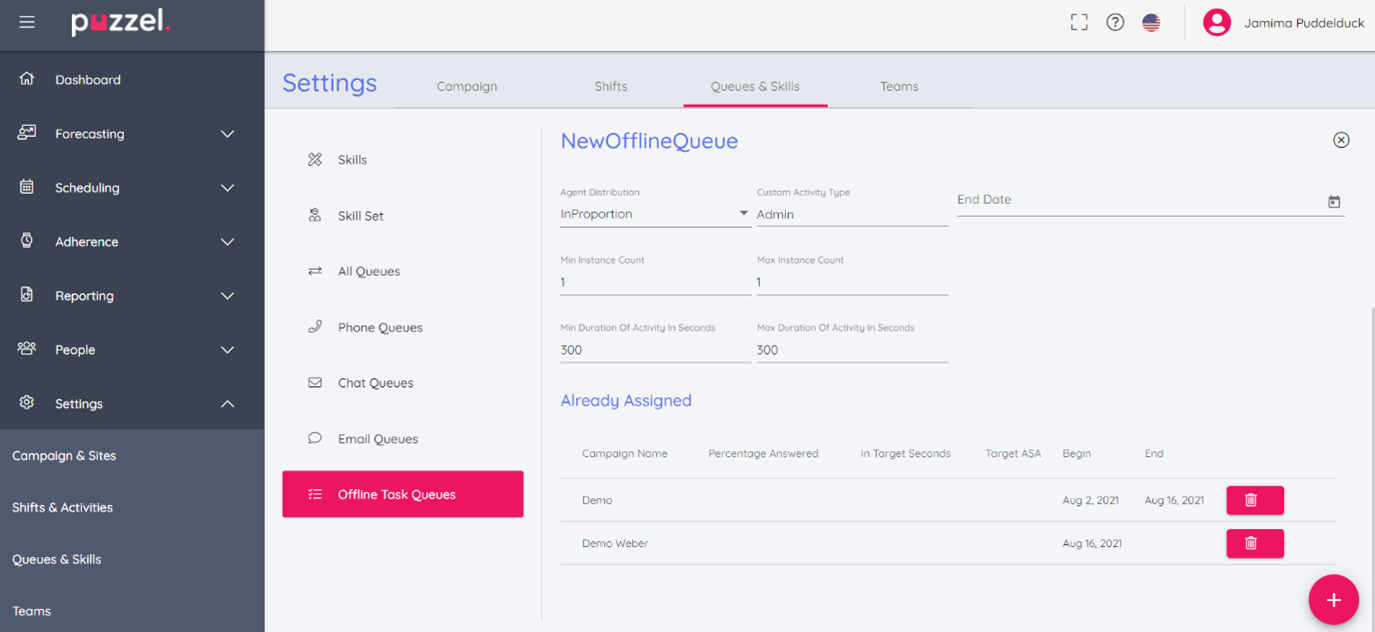This screenshot has width=1375, height=632.
Task: Select Phone Queues in the list
Action: [x=380, y=327]
